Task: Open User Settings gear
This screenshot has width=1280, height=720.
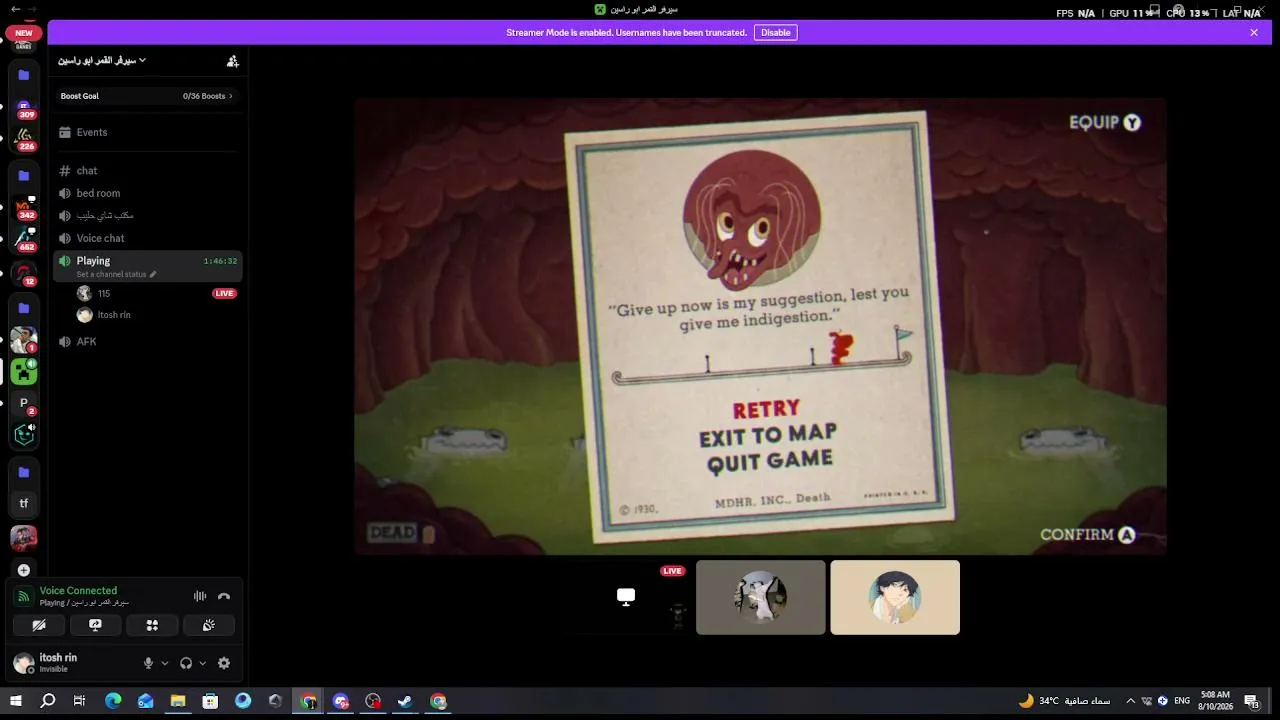Action: [224, 663]
